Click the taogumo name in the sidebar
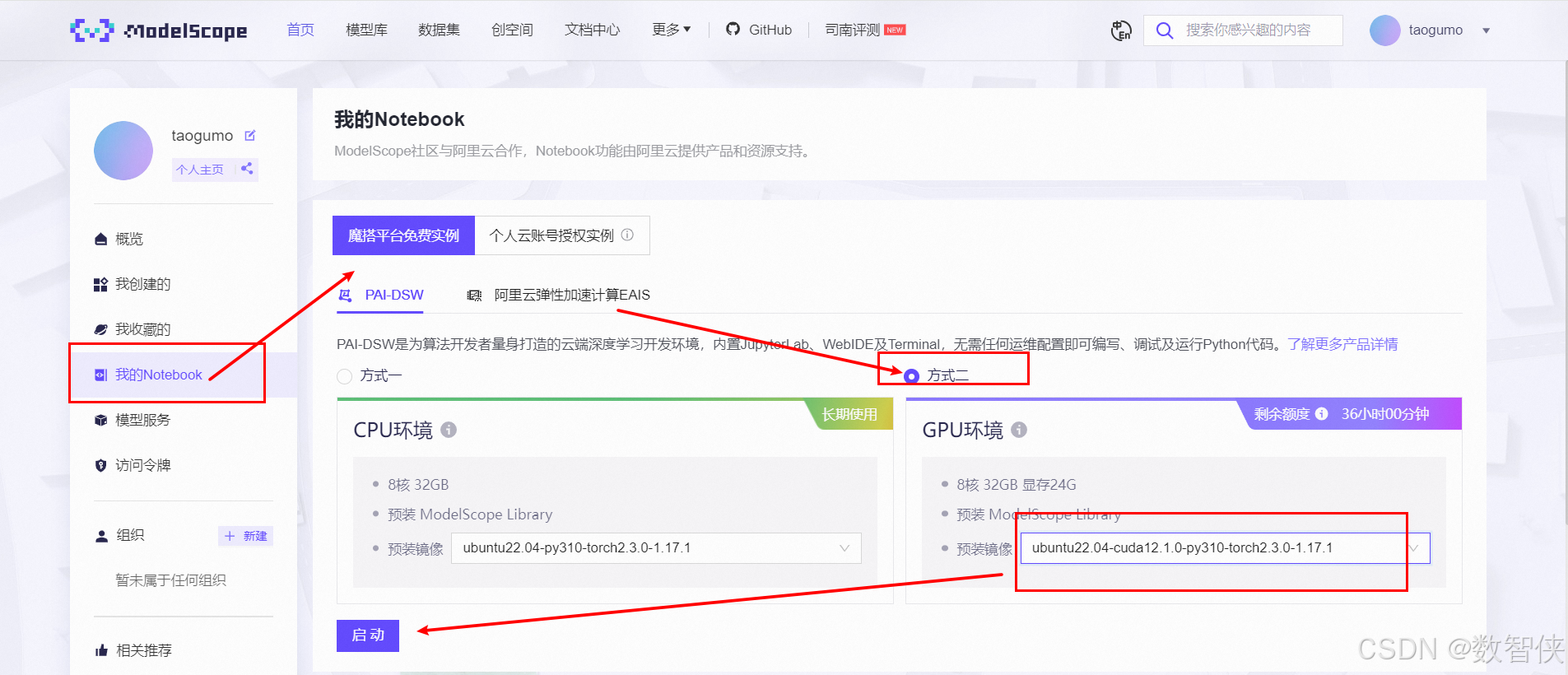The width and height of the screenshot is (1568, 675). [202, 135]
